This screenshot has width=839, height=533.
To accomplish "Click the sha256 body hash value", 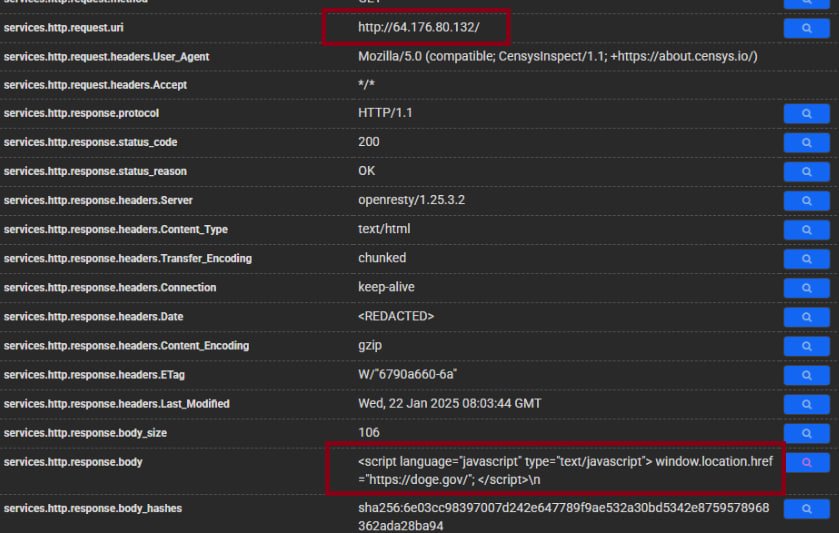I will click(x=565, y=517).
